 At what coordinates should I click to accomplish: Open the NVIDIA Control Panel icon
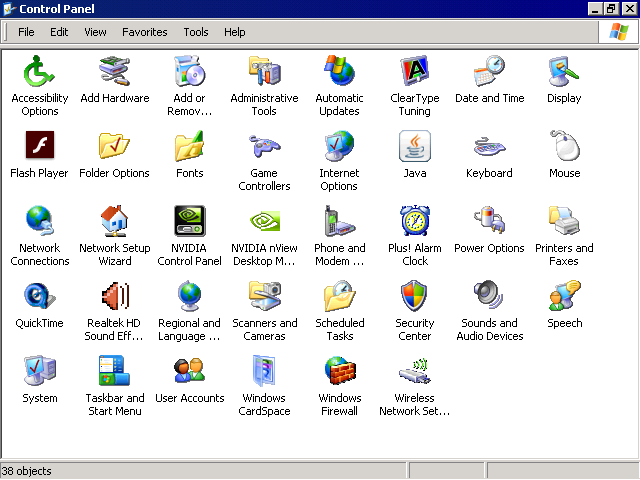190,221
